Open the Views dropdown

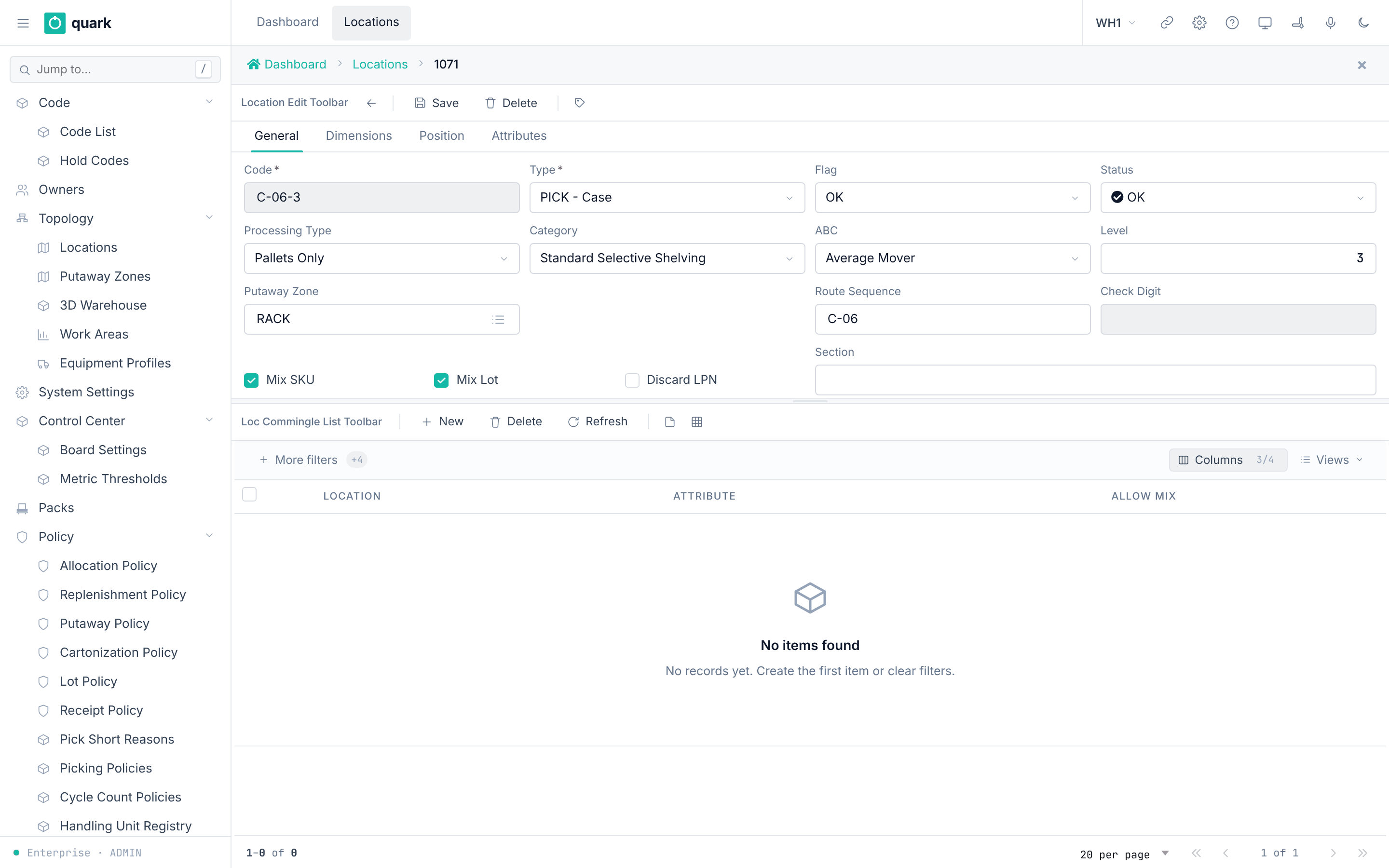[x=1332, y=460]
